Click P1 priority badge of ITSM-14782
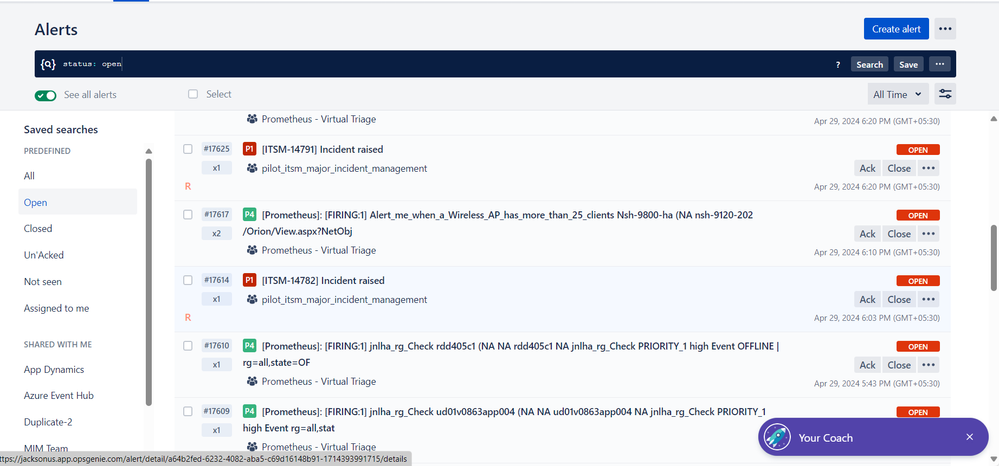The image size is (999, 466). [x=249, y=280]
